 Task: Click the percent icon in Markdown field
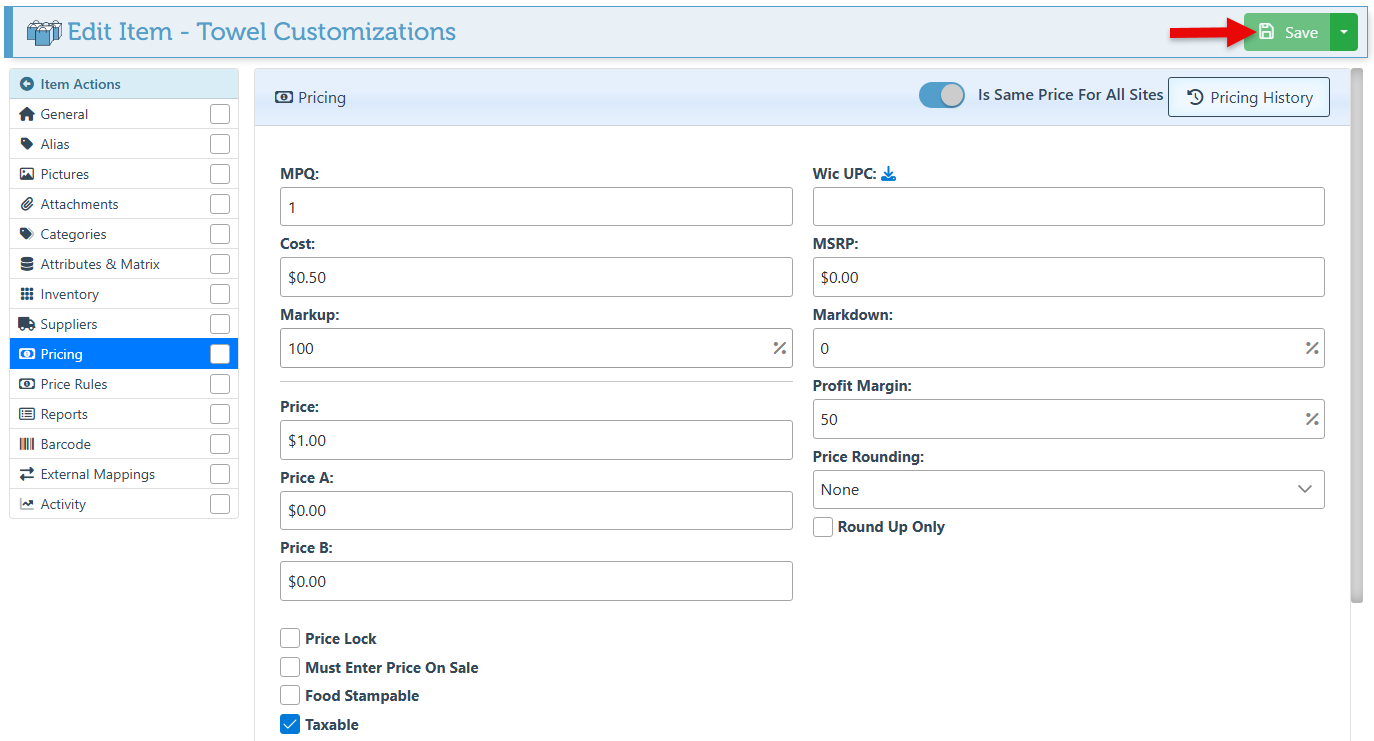(x=1311, y=348)
